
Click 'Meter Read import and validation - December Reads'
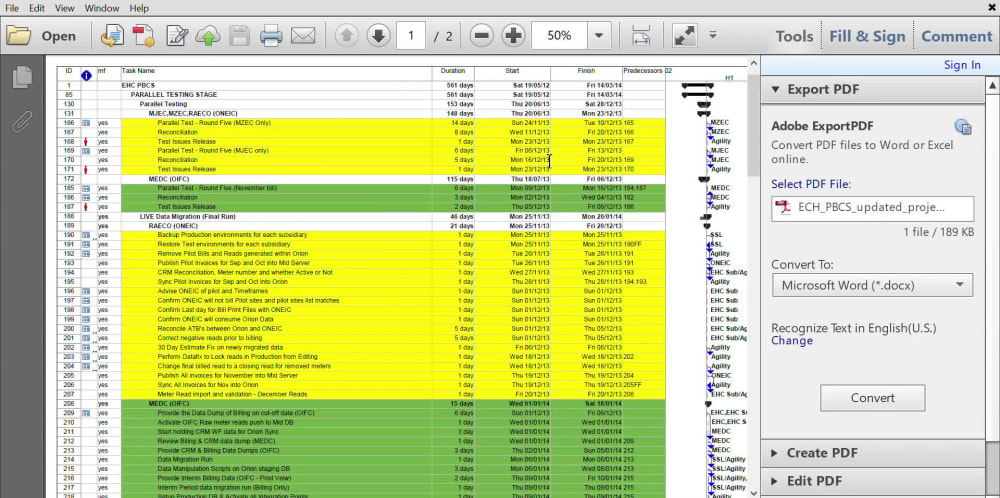tap(232, 394)
